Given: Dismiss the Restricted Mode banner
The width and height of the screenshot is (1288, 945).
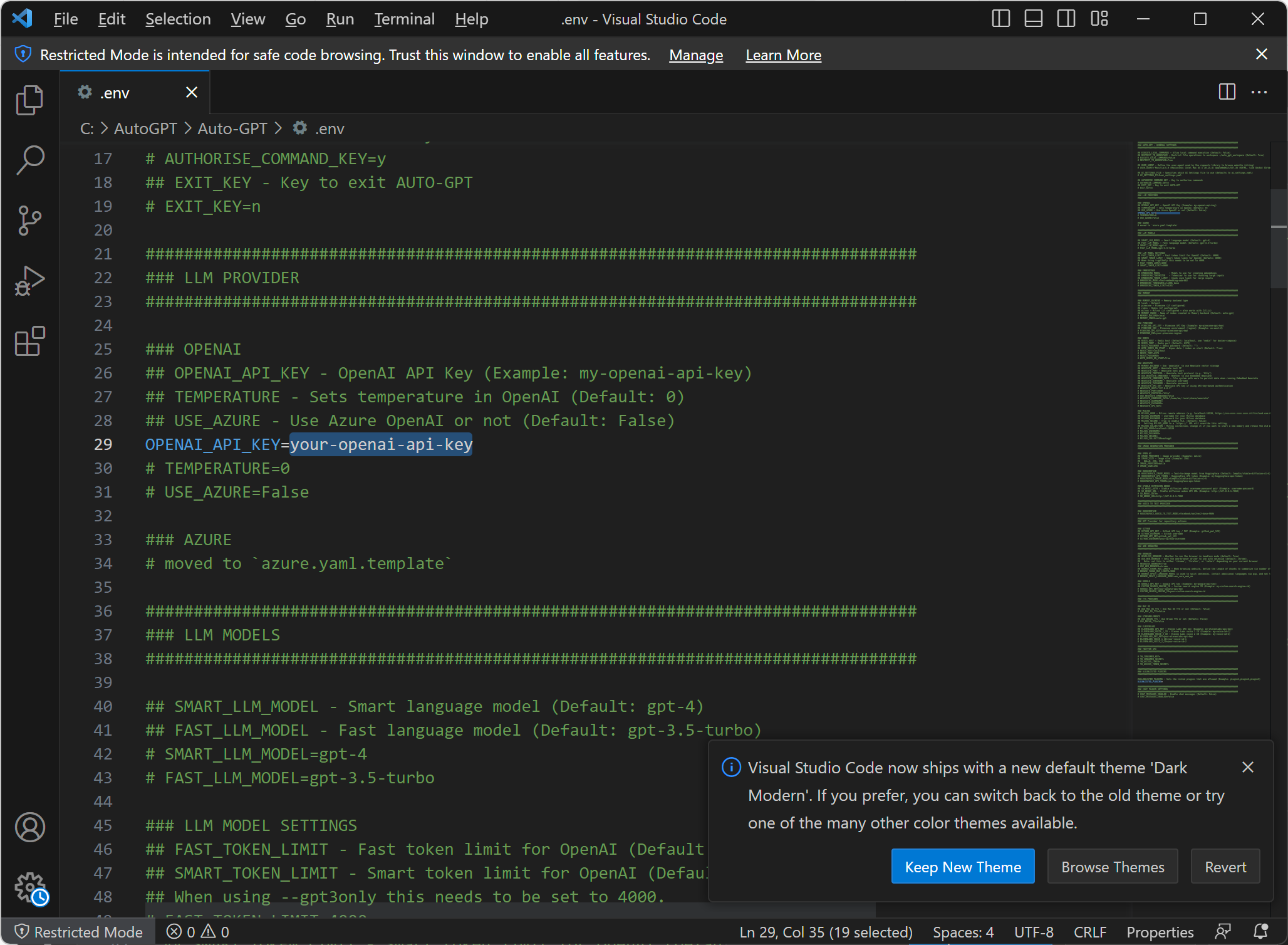Looking at the screenshot, I should point(1262,55).
